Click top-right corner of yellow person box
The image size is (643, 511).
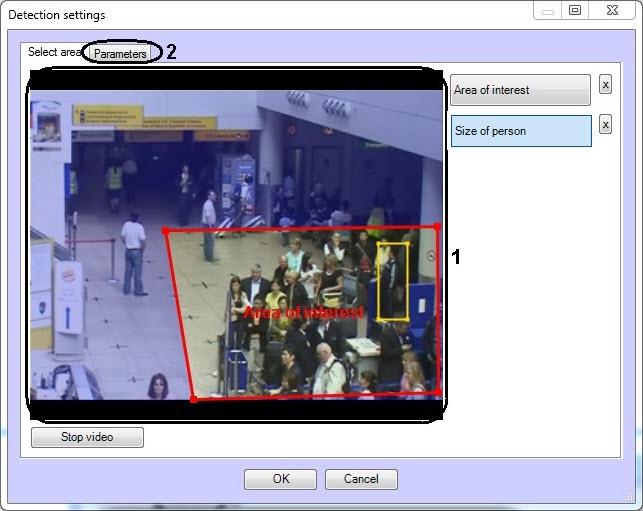tap(408, 243)
